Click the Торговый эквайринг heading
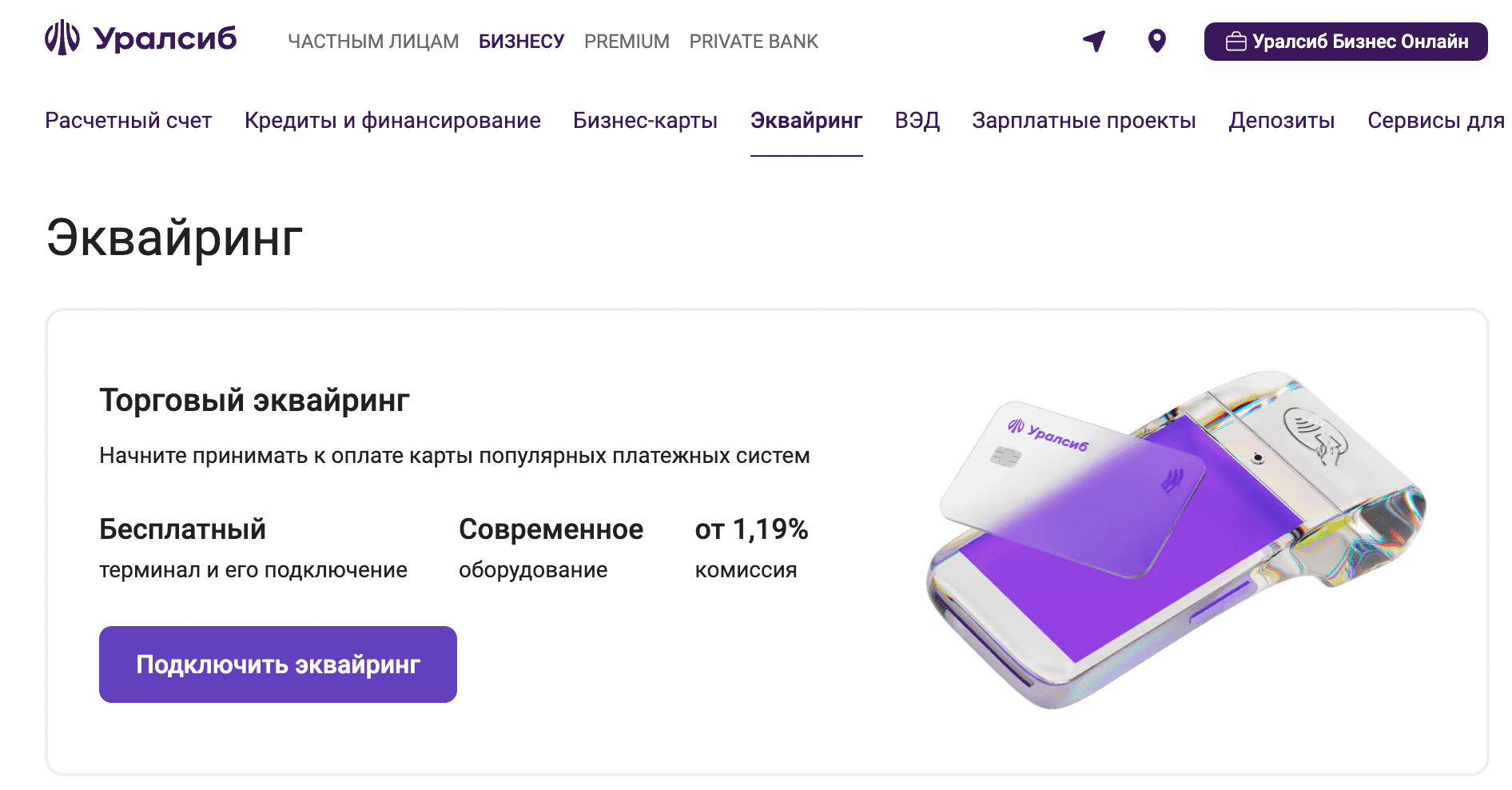Screen dimensions: 1512x790 coord(254,401)
